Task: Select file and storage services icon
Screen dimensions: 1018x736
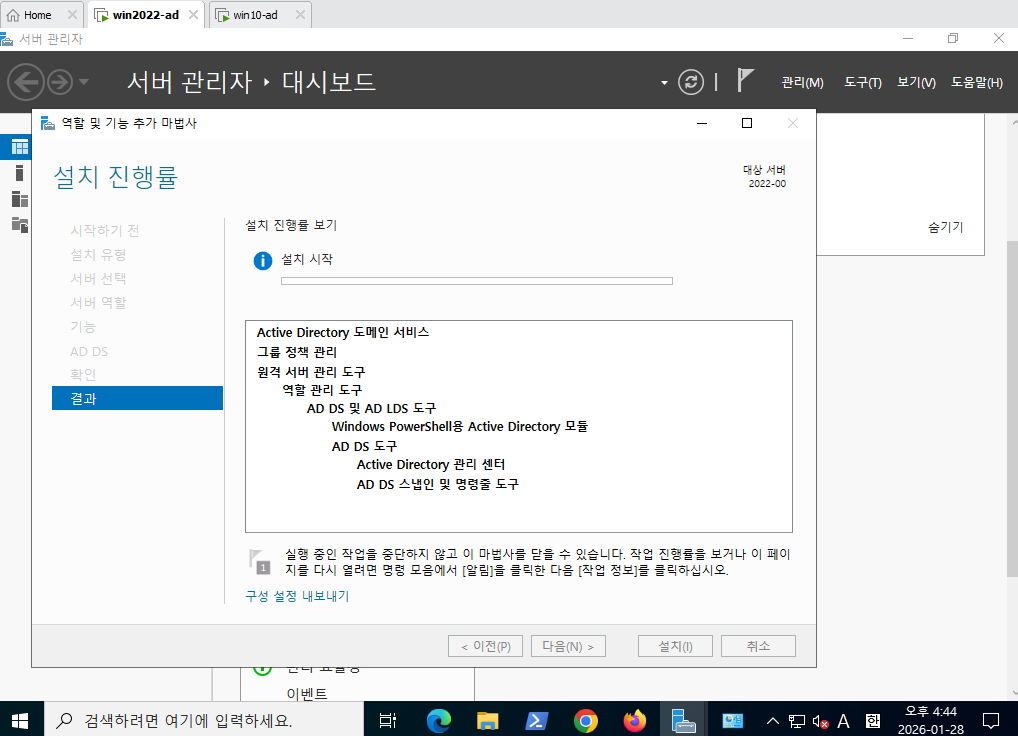Action: pyautogui.click(x=19, y=225)
